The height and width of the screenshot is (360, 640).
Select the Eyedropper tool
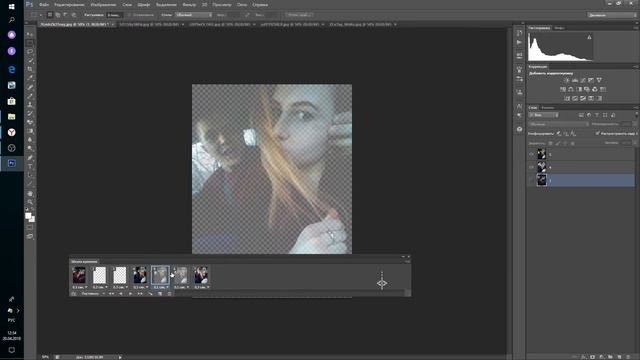[x=30, y=78]
